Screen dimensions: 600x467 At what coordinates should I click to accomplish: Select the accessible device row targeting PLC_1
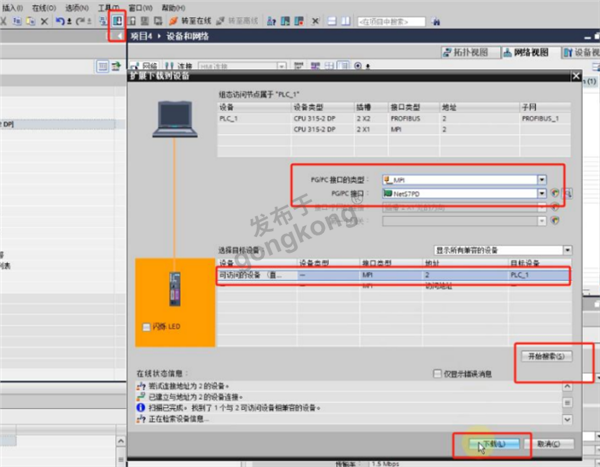[393, 275]
